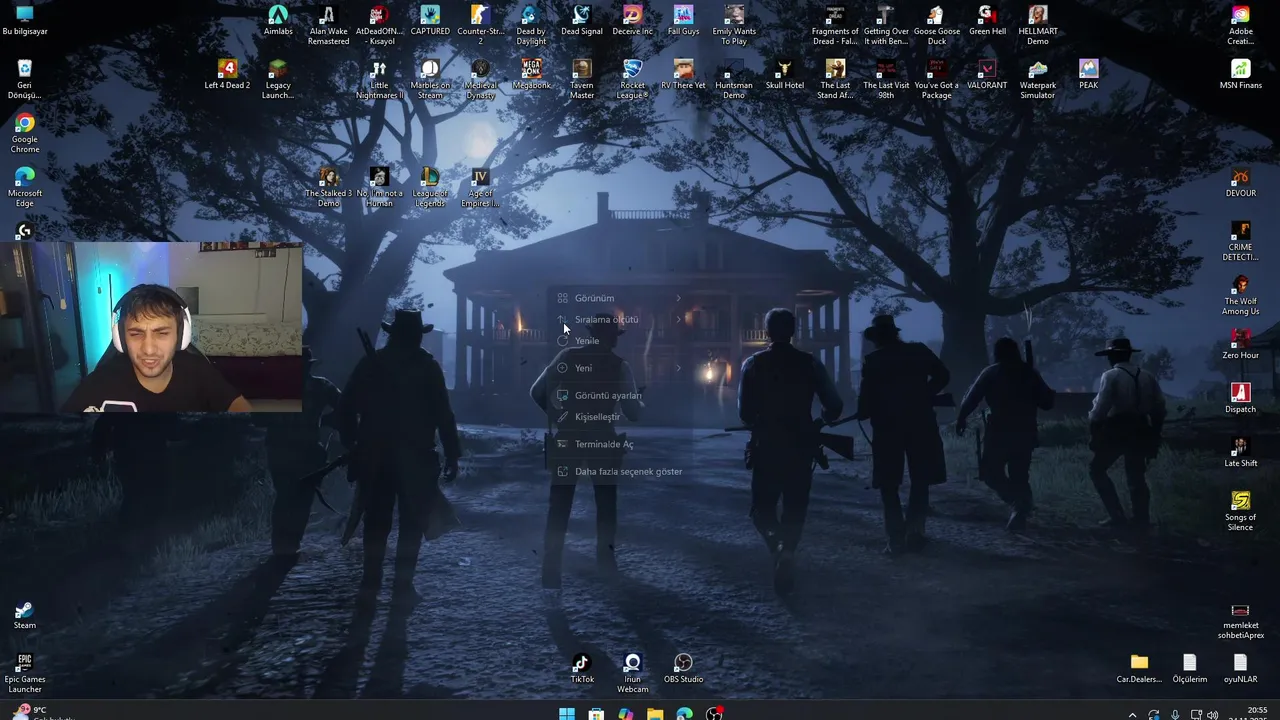Select Emily Wants To Play icon

734,25
